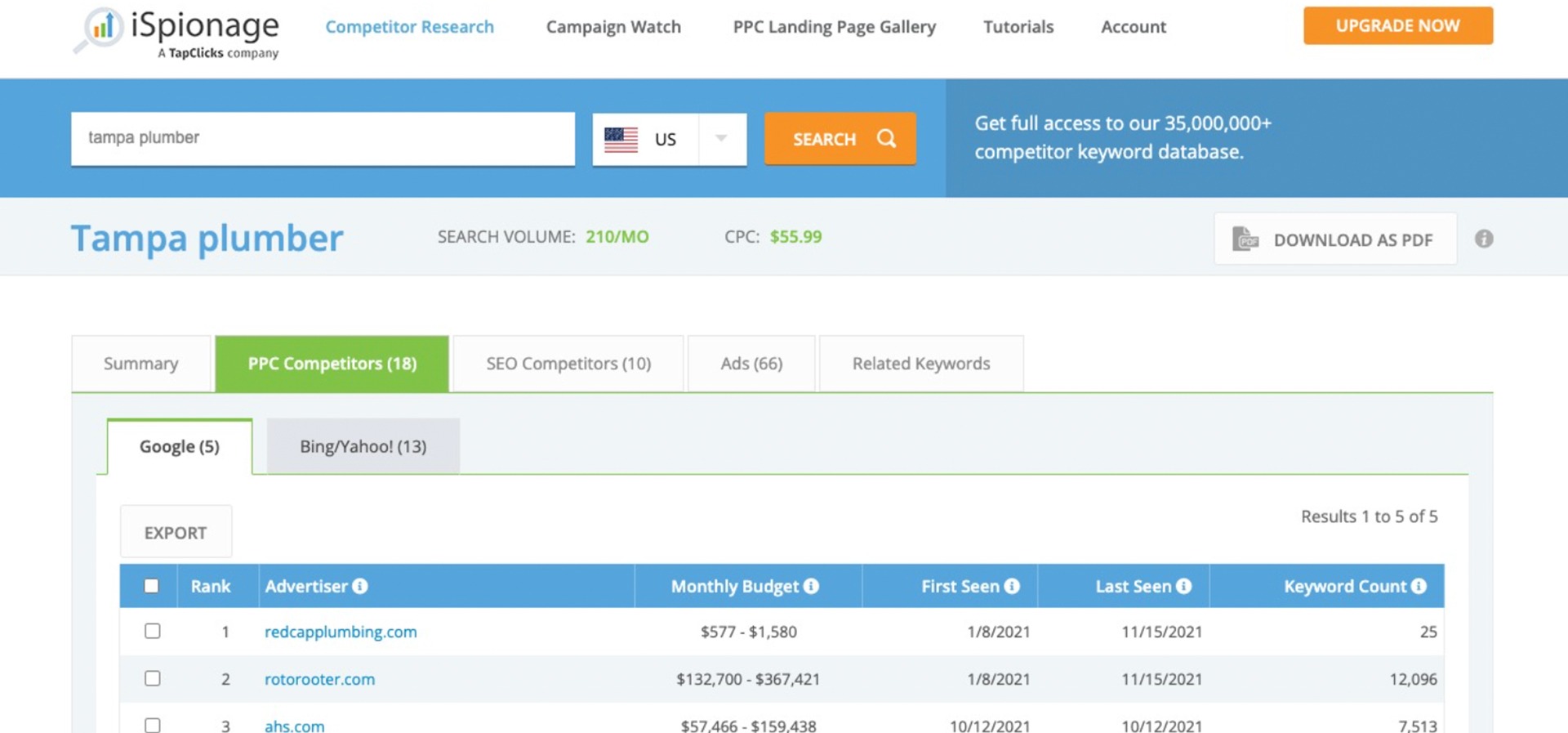Click the Results 1 to 5 of 5 text
This screenshot has width=1568, height=733.
(1369, 516)
